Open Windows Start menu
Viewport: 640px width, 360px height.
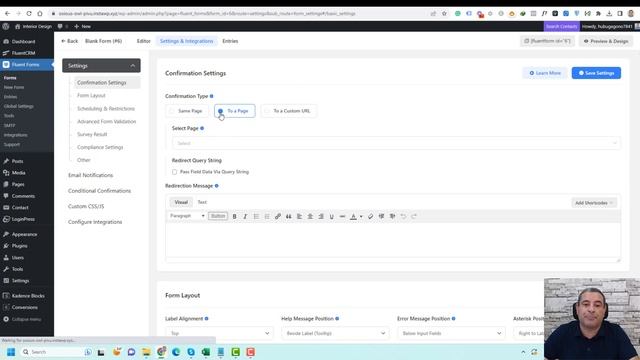[x=11, y=352]
